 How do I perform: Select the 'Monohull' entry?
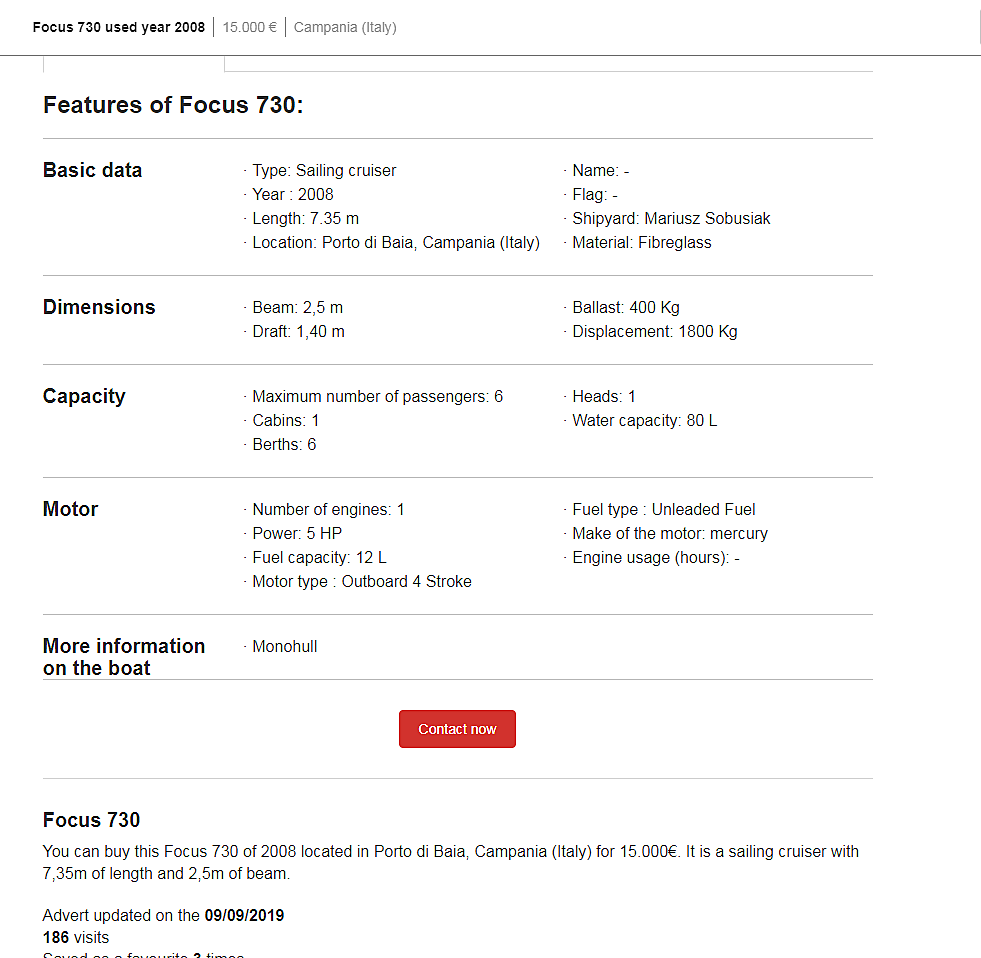[x=285, y=647]
